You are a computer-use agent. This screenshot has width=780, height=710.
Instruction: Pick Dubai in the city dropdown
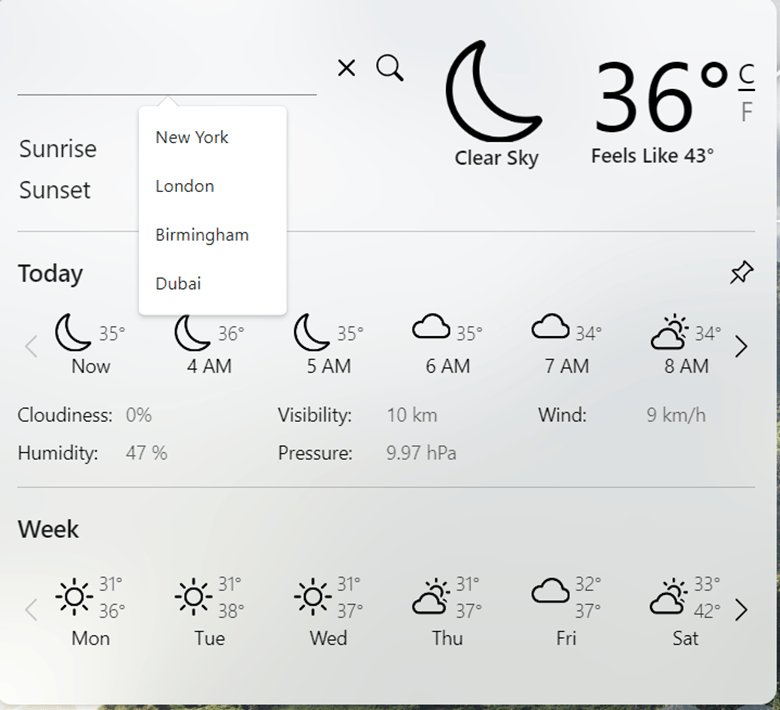coord(178,284)
